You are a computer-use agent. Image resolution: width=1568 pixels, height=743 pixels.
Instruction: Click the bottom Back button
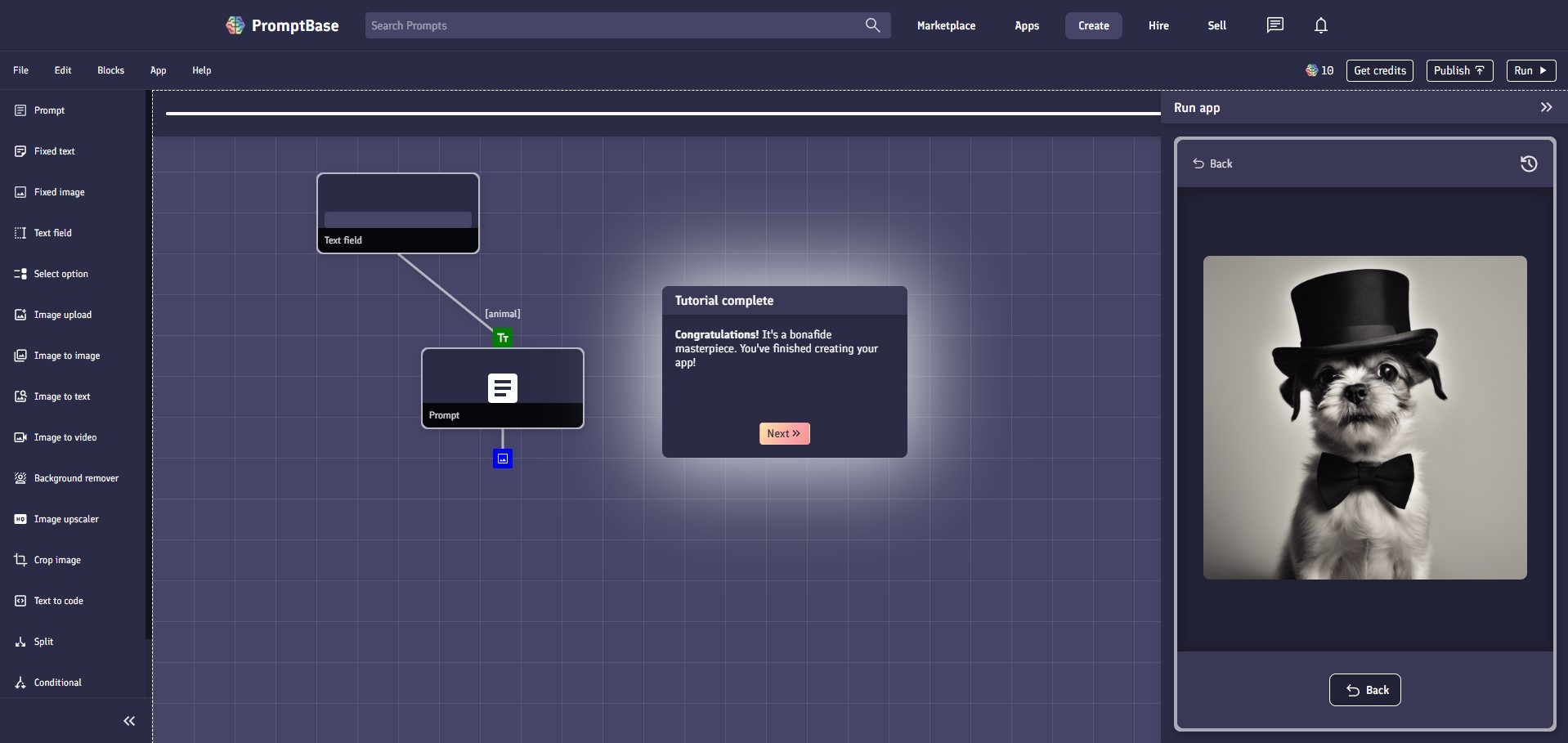[1365, 690]
